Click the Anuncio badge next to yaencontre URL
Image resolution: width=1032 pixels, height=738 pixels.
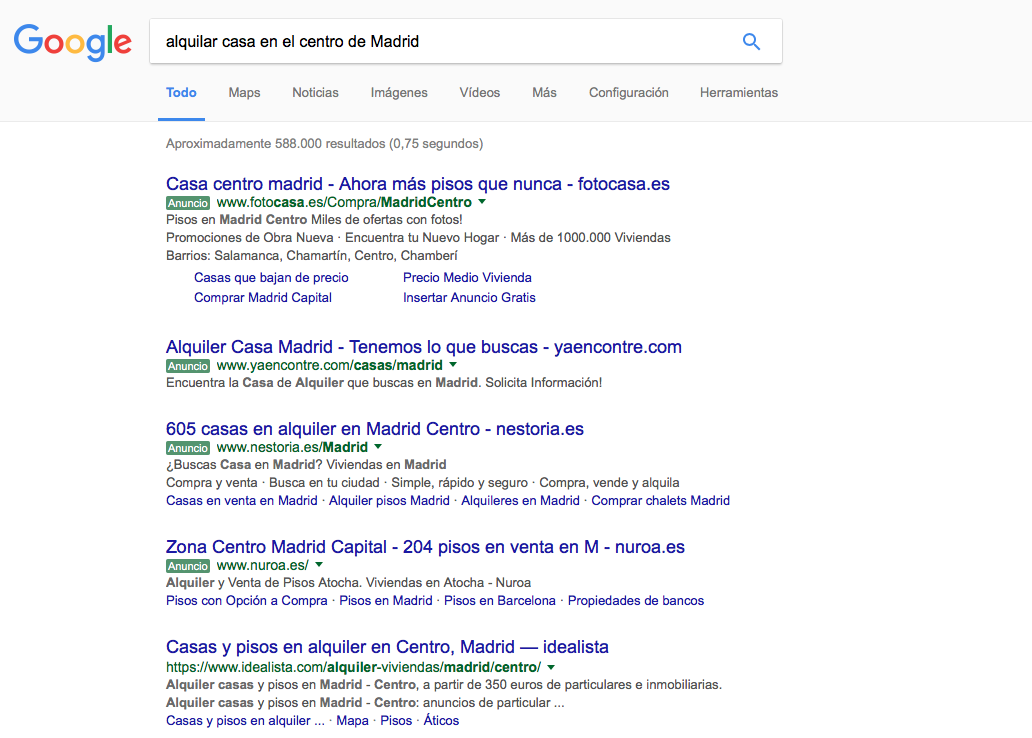click(188, 366)
